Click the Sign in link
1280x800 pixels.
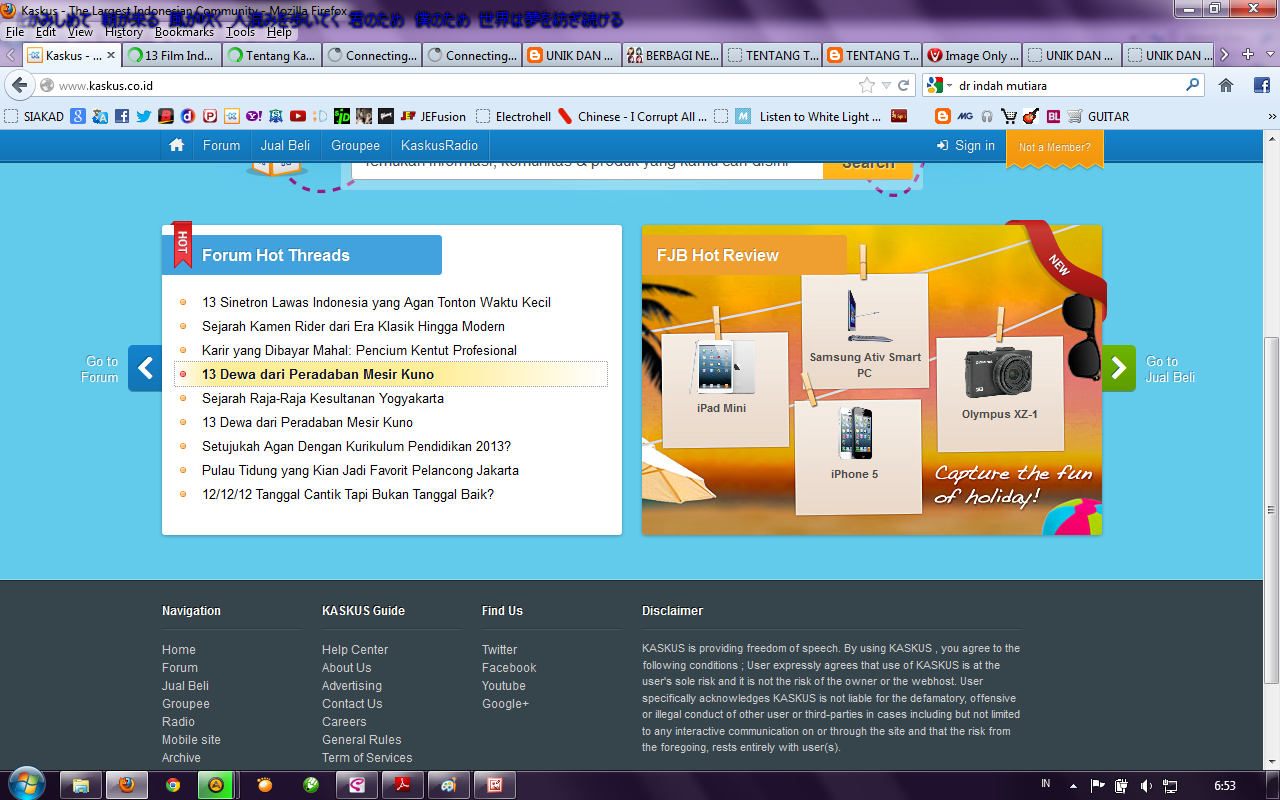[x=966, y=145]
